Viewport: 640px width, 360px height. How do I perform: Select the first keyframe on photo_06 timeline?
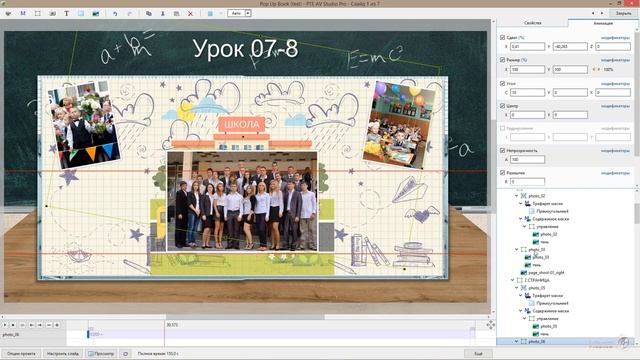click(88, 334)
